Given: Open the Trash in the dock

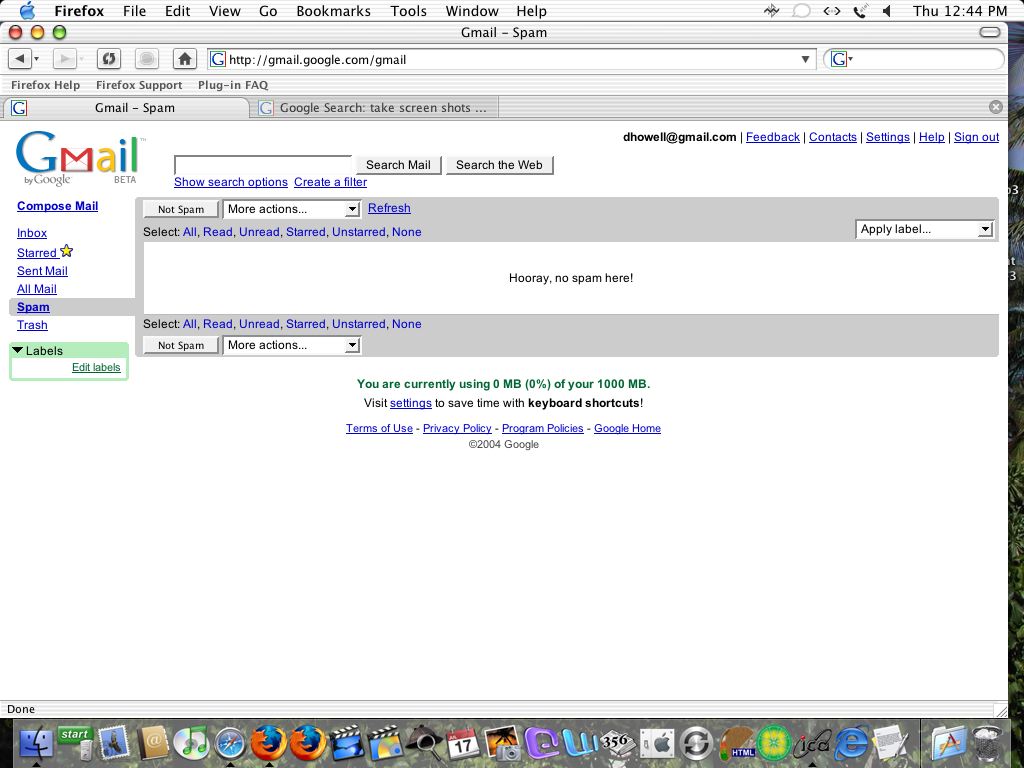Looking at the screenshot, I should point(987,743).
